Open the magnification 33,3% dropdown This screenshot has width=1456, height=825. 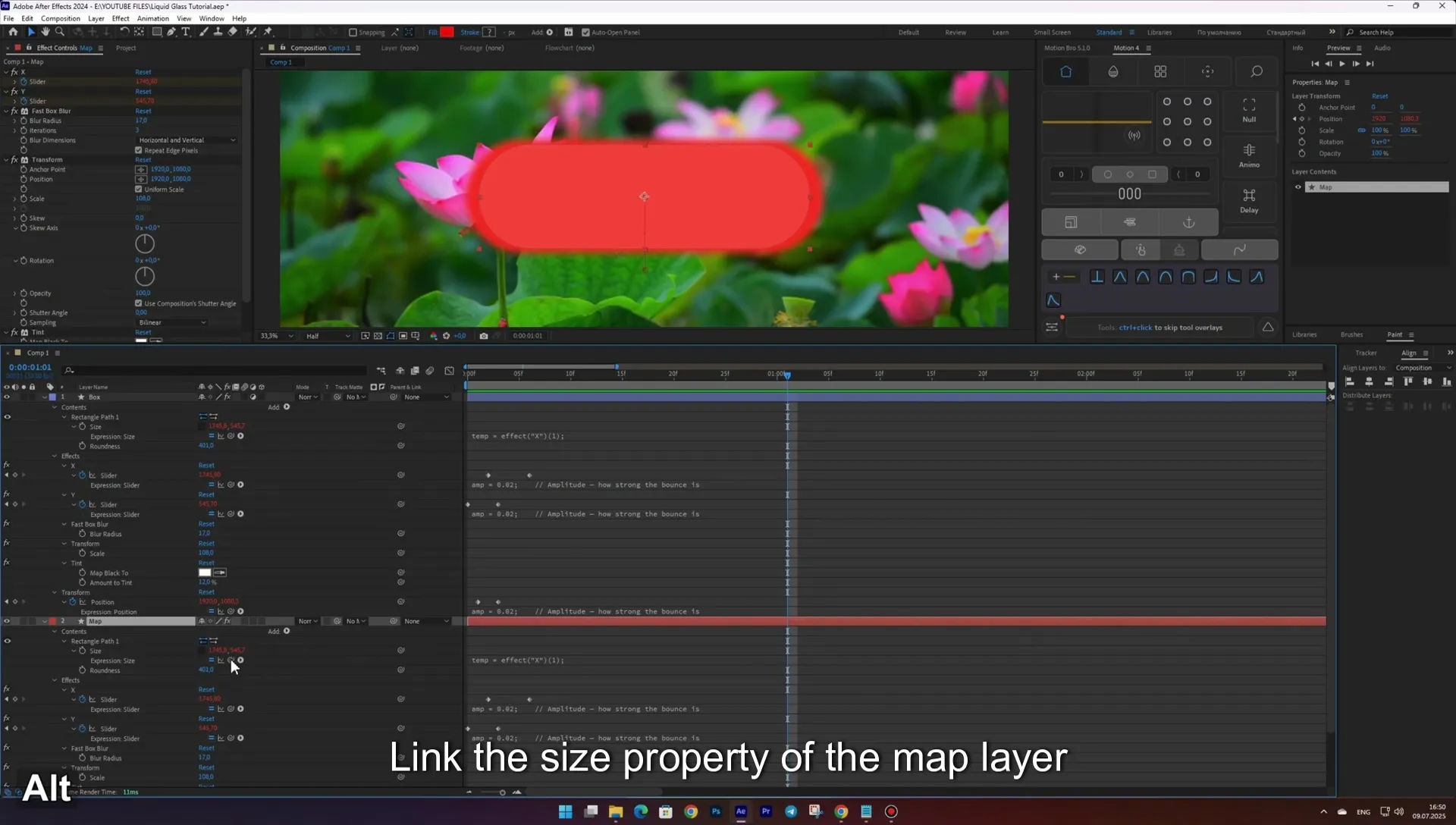pyautogui.click(x=276, y=336)
